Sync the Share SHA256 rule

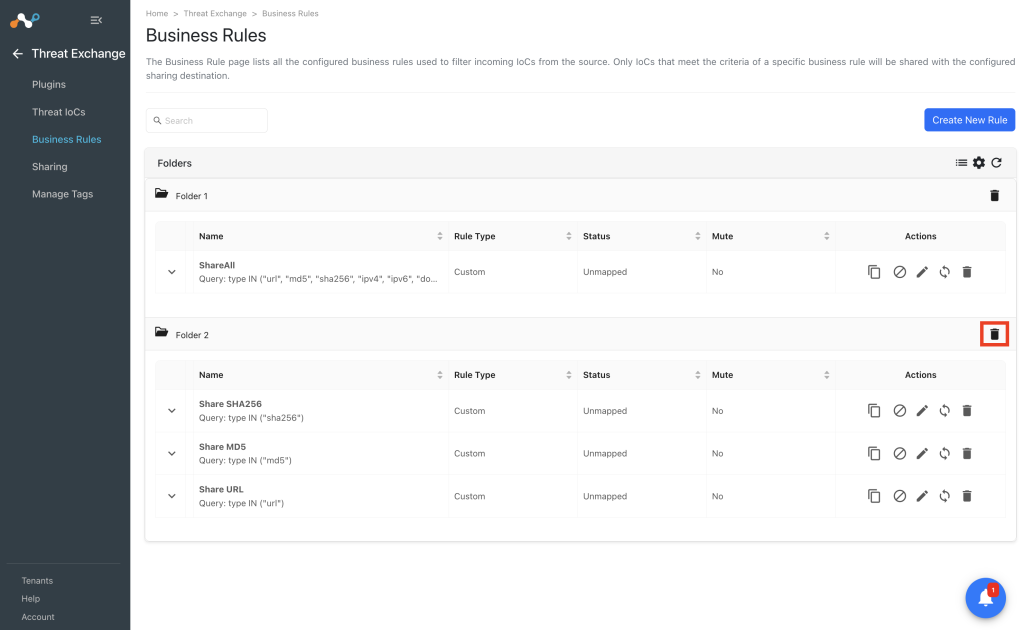point(944,411)
